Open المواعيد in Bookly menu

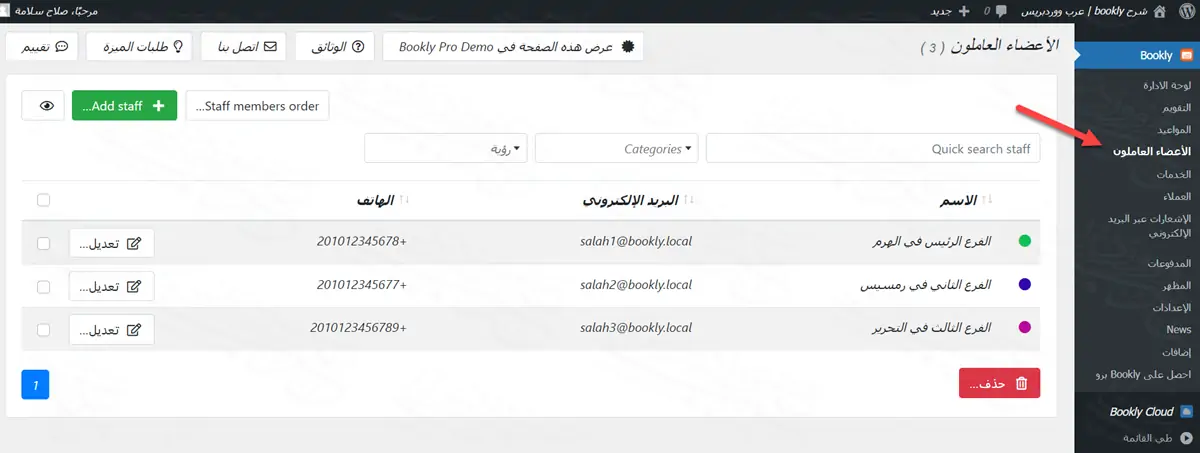1173,130
